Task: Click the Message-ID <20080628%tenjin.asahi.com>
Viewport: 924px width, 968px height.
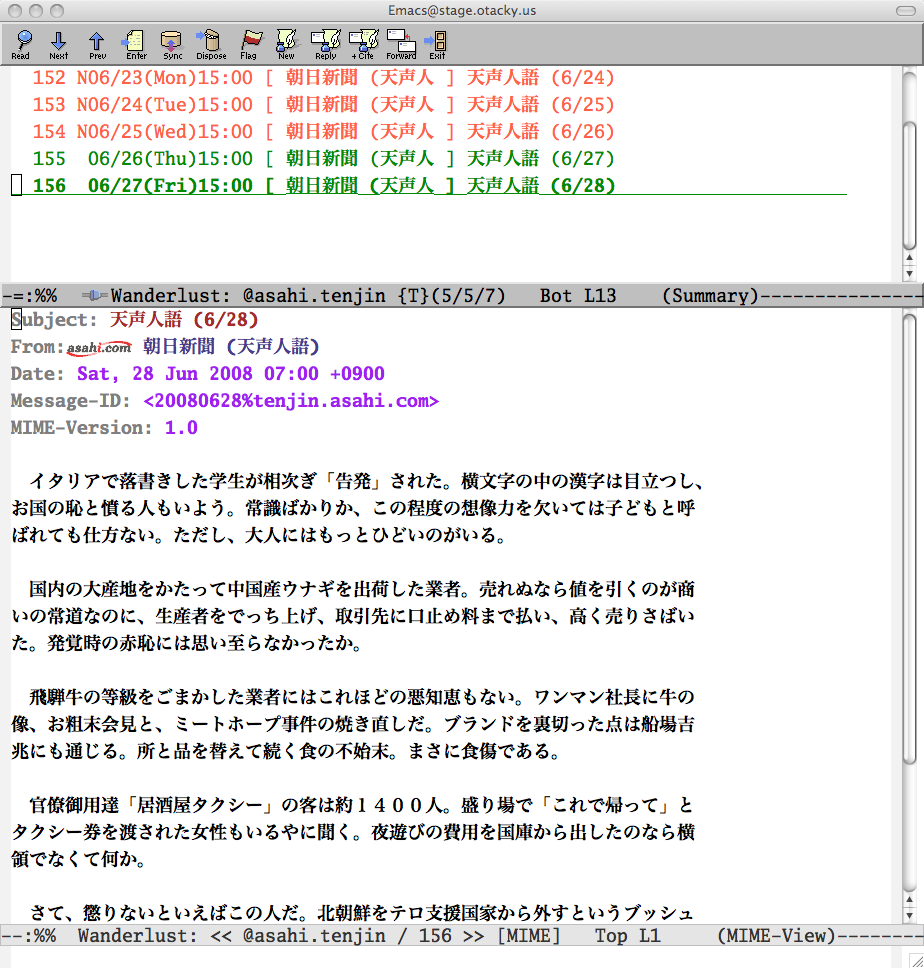Action: click(291, 401)
